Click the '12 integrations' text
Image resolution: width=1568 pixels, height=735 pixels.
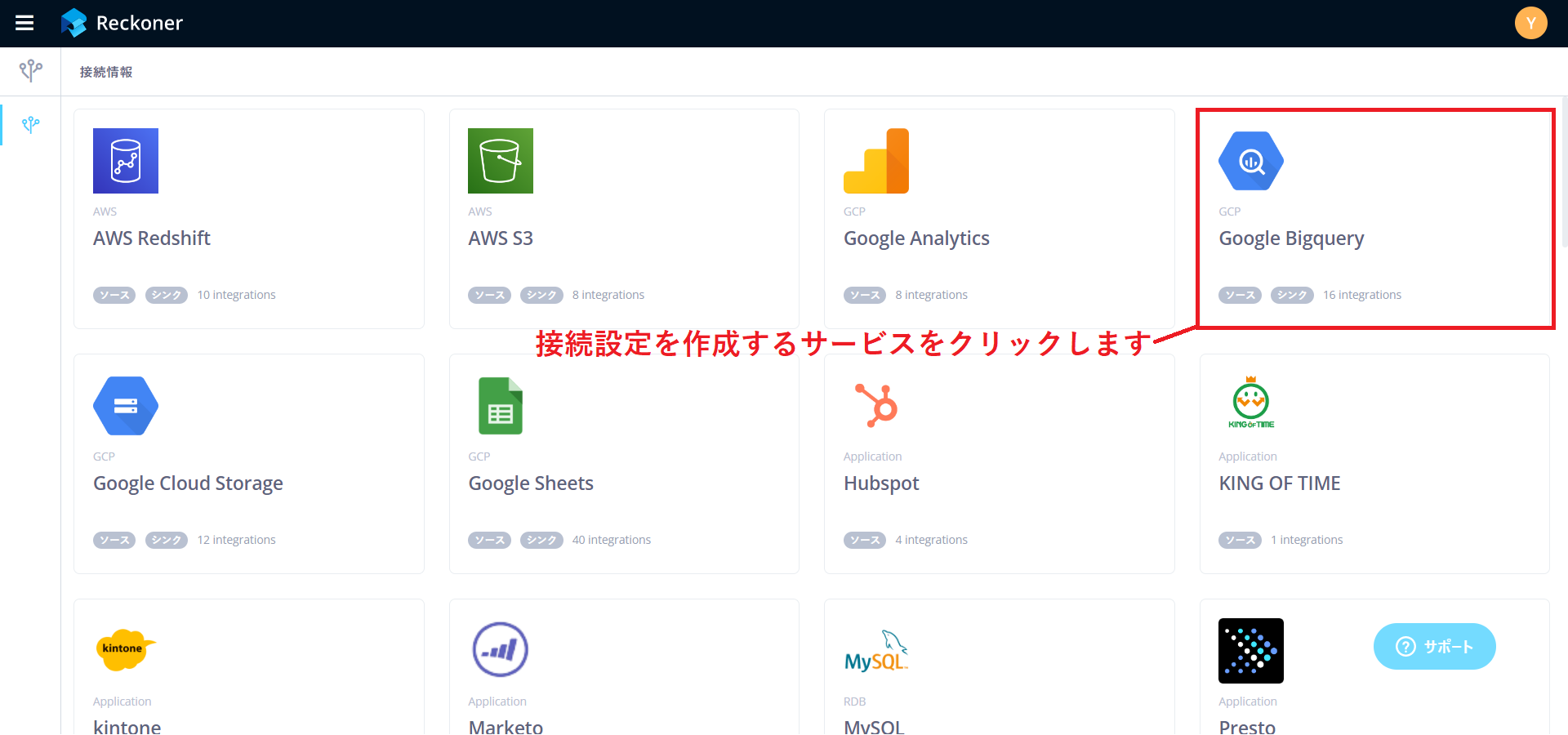click(237, 540)
